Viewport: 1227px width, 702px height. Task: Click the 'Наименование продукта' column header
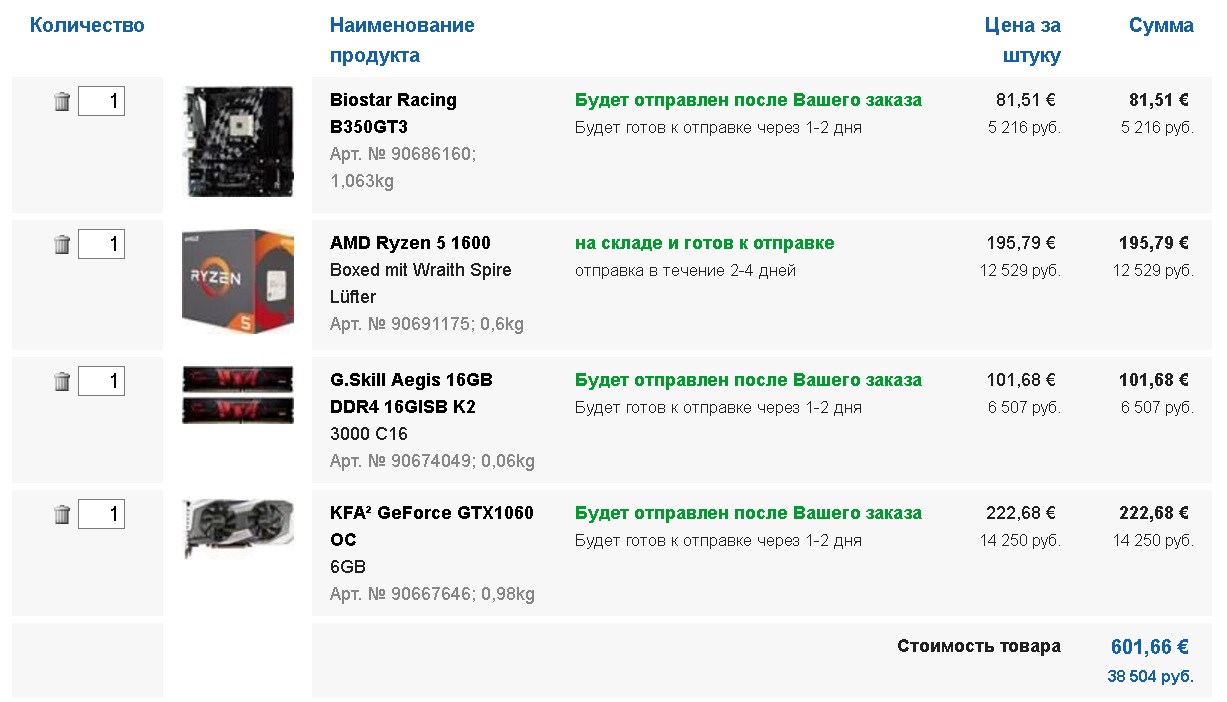pyautogui.click(x=402, y=40)
